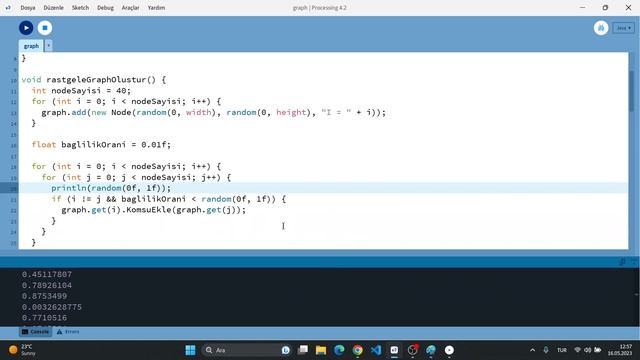Open Task View on the taskbar
The height and width of the screenshot is (360, 640).
pyautogui.click(x=303, y=350)
